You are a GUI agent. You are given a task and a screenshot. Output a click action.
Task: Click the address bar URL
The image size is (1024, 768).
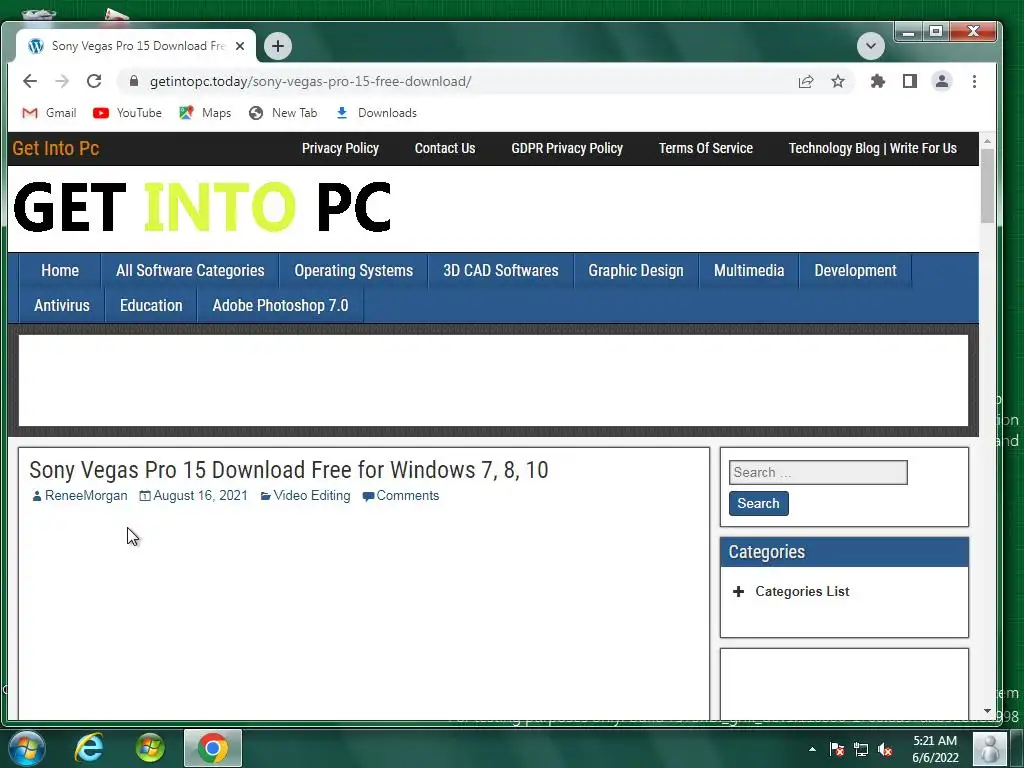coord(311,81)
